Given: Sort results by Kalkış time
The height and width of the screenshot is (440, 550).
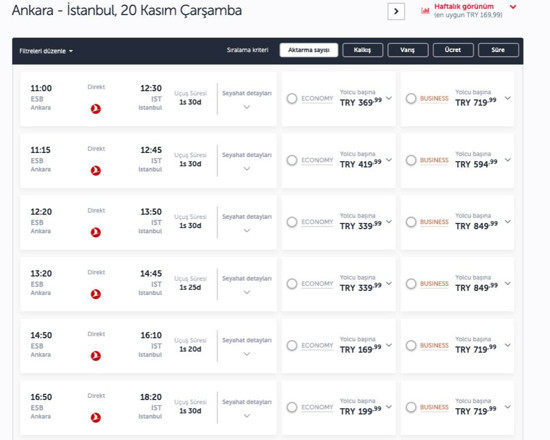Looking at the screenshot, I should (362, 50).
